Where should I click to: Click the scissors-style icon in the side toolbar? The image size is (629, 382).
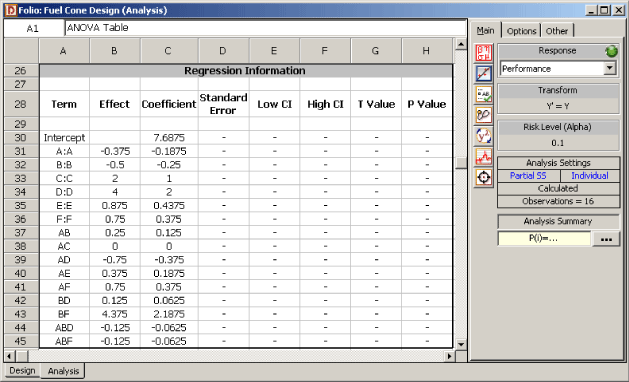[484, 116]
